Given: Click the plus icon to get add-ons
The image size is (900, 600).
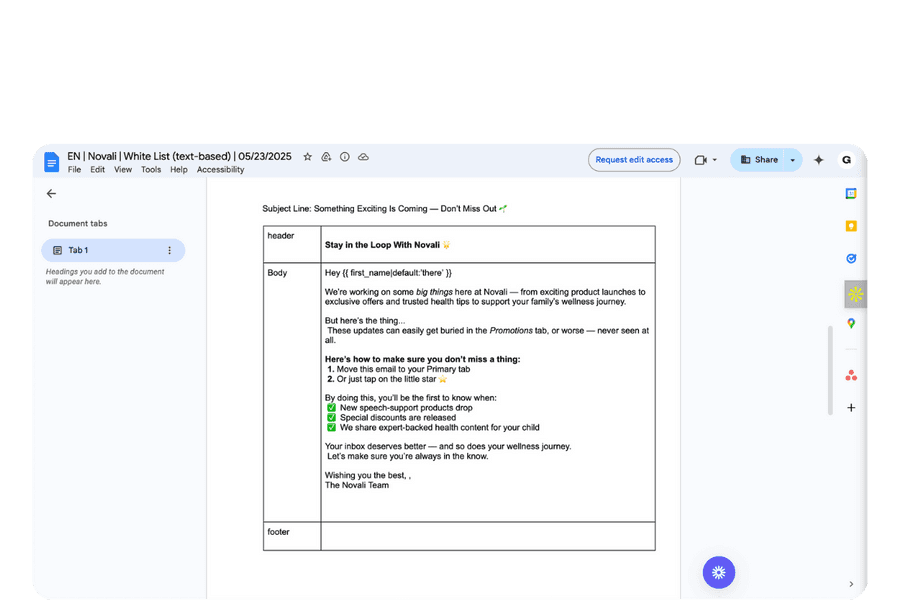Looking at the screenshot, I should pos(851,408).
